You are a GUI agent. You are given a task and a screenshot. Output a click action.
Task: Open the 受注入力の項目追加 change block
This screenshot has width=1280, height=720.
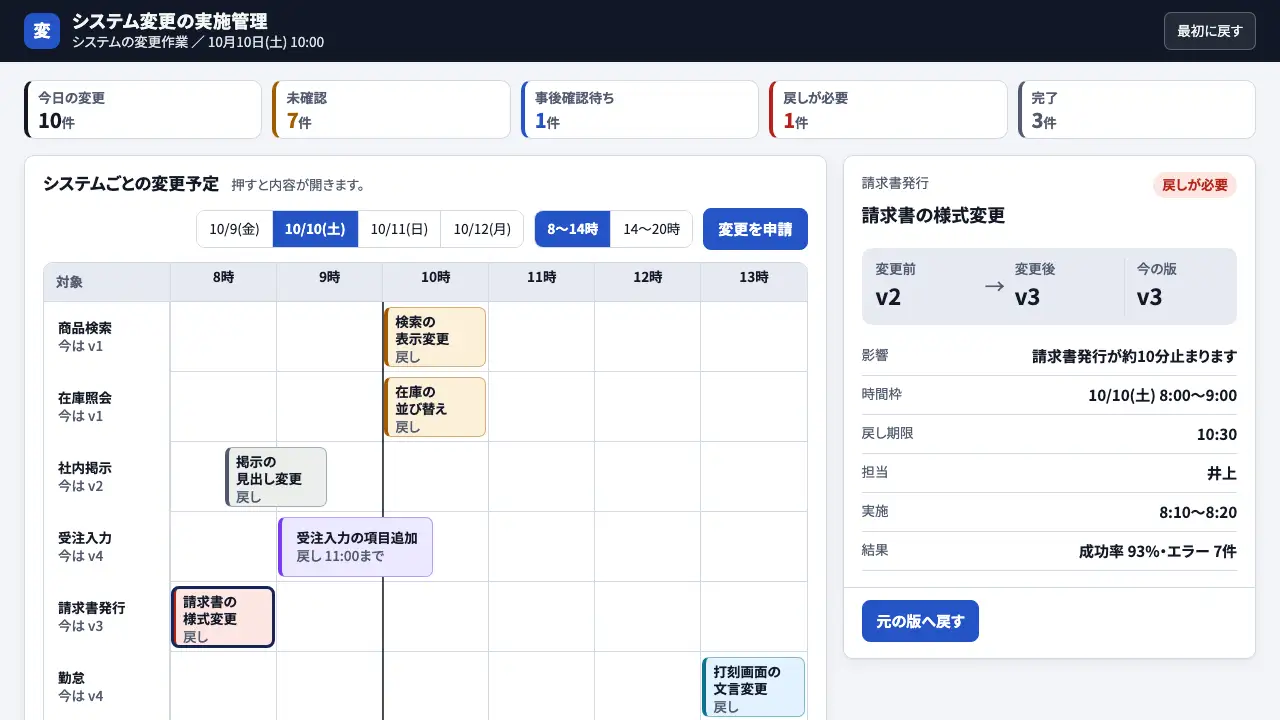(355, 547)
